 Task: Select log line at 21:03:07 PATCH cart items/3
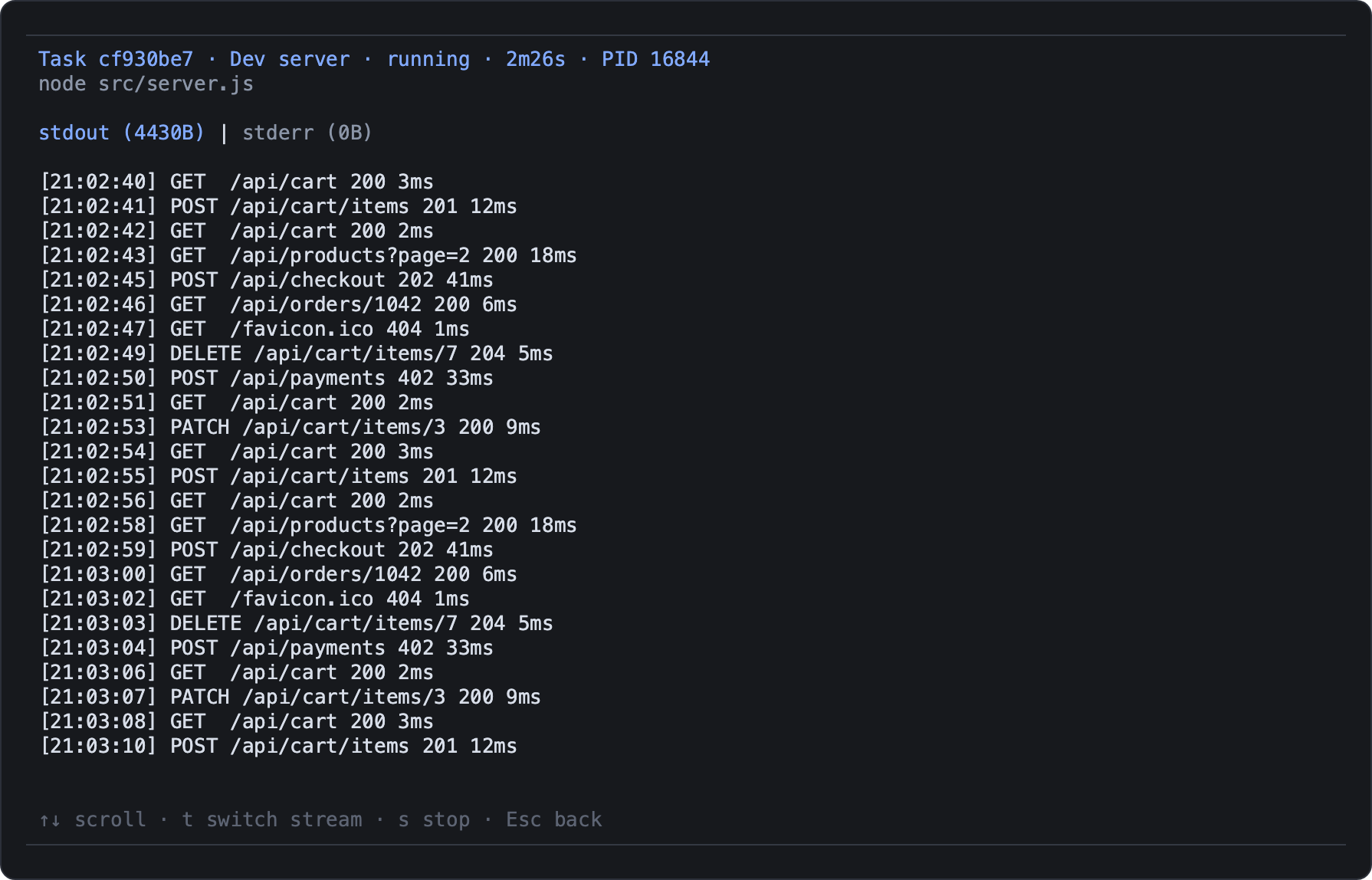click(x=290, y=697)
